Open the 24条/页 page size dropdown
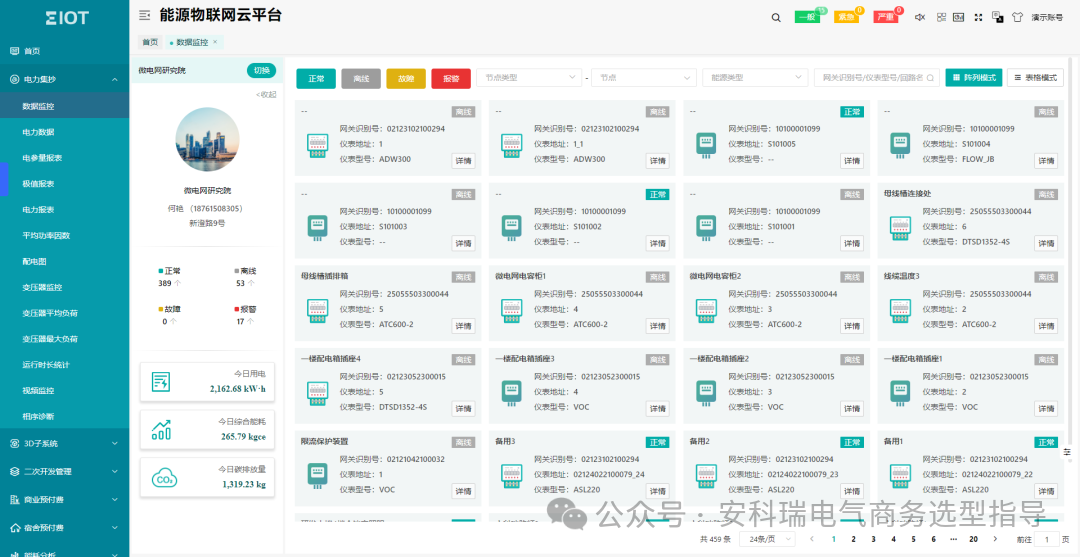 click(x=767, y=539)
